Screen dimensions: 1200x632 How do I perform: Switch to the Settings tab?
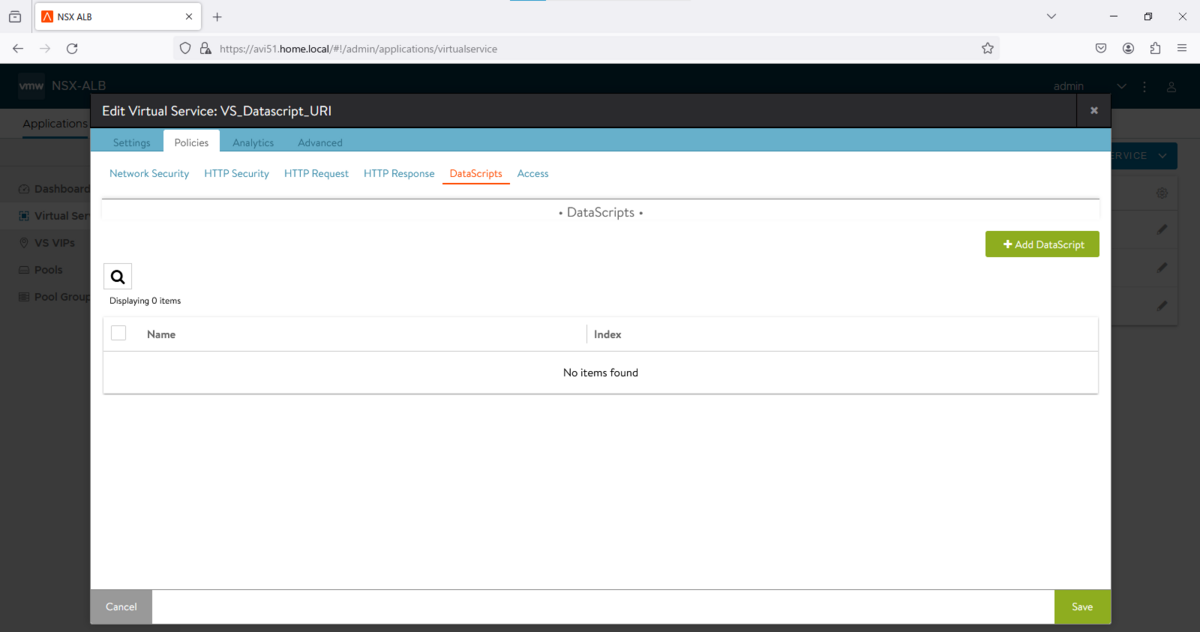(x=132, y=143)
